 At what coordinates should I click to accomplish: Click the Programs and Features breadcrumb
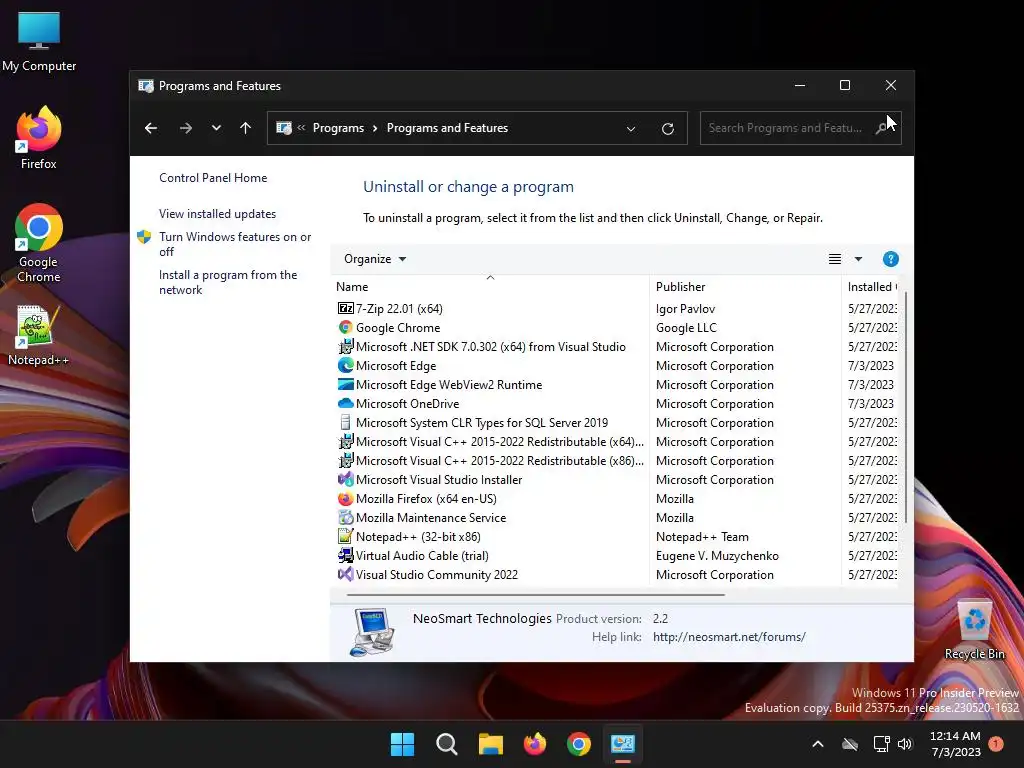click(447, 128)
